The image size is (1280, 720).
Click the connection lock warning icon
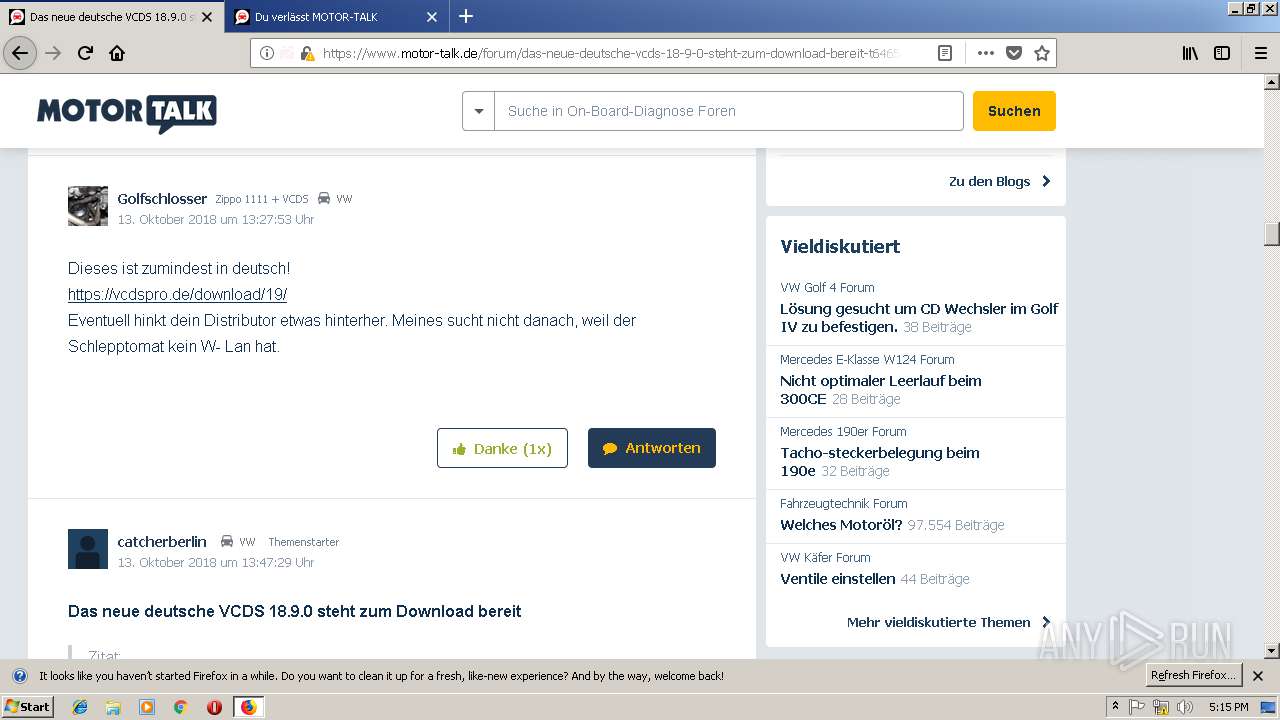306,53
